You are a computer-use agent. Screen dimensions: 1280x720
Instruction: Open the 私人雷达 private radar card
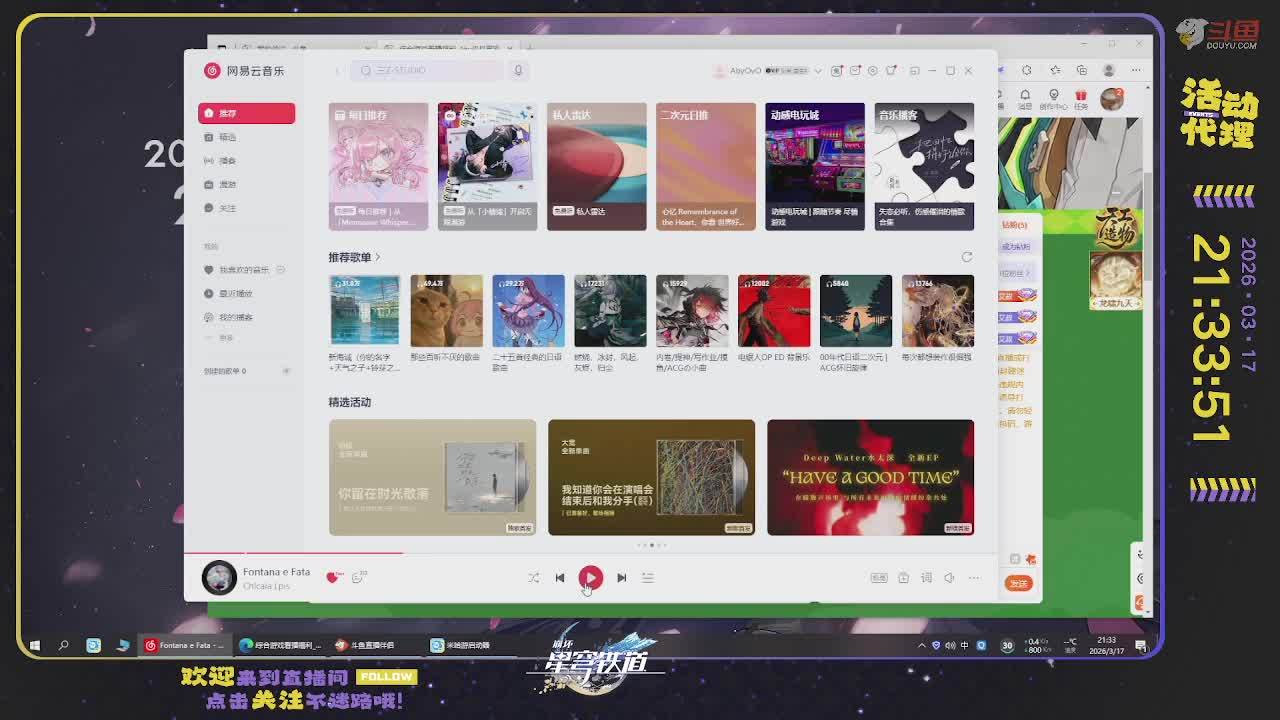[x=596, y=166]
